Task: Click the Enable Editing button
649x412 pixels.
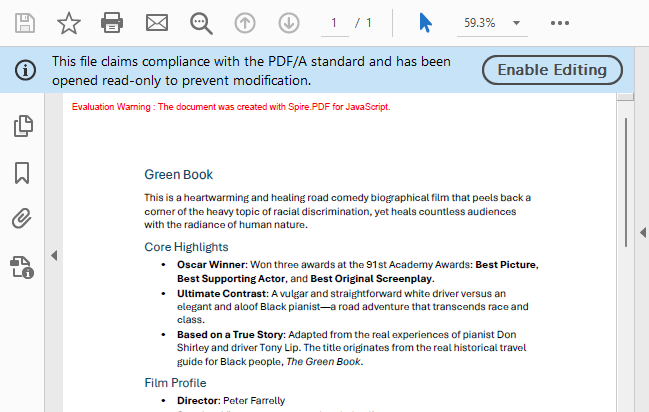Action: pyautogui.click(x=552, y=70)
